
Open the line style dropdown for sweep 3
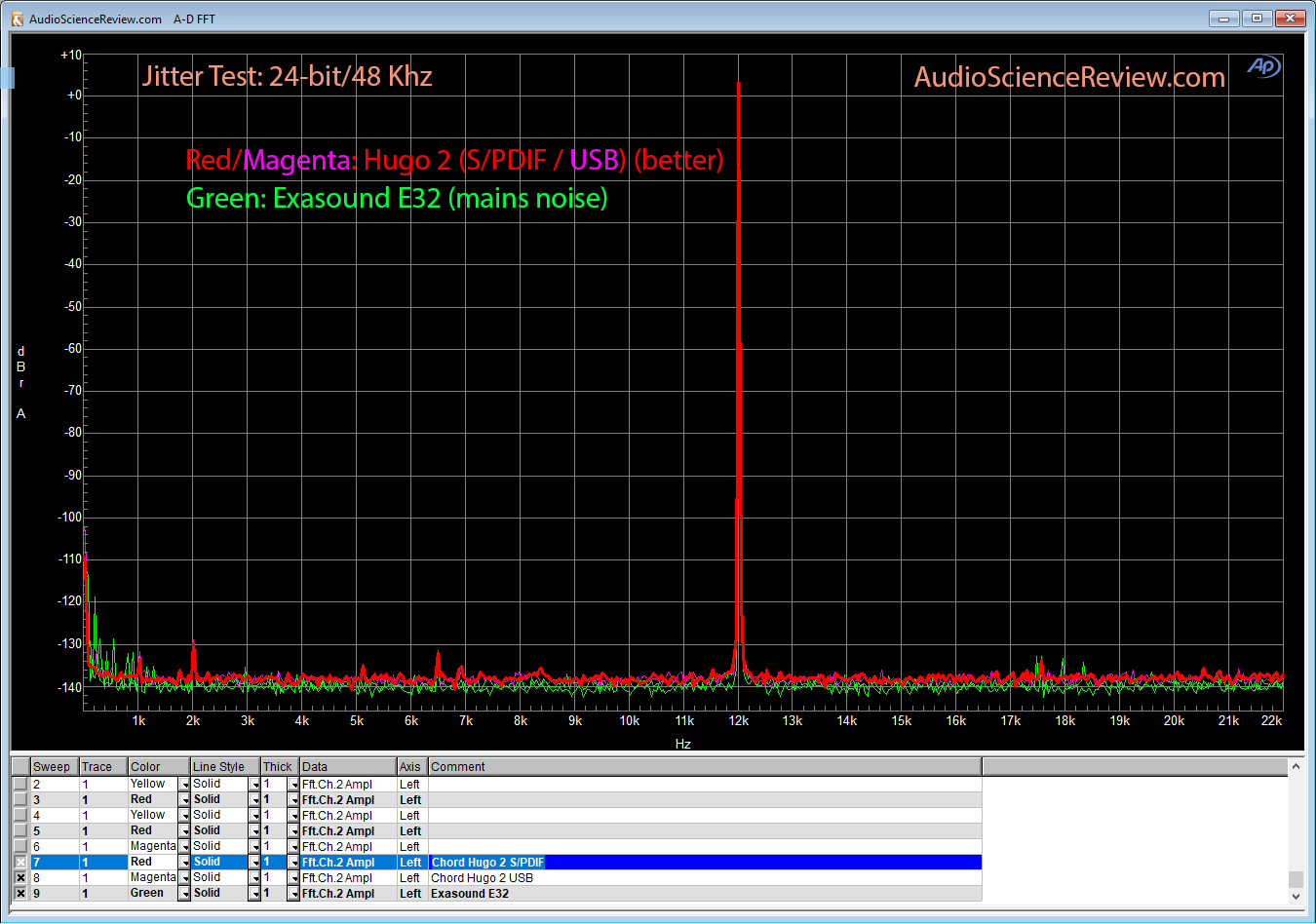pyautogui.click(x=254, y=800)
